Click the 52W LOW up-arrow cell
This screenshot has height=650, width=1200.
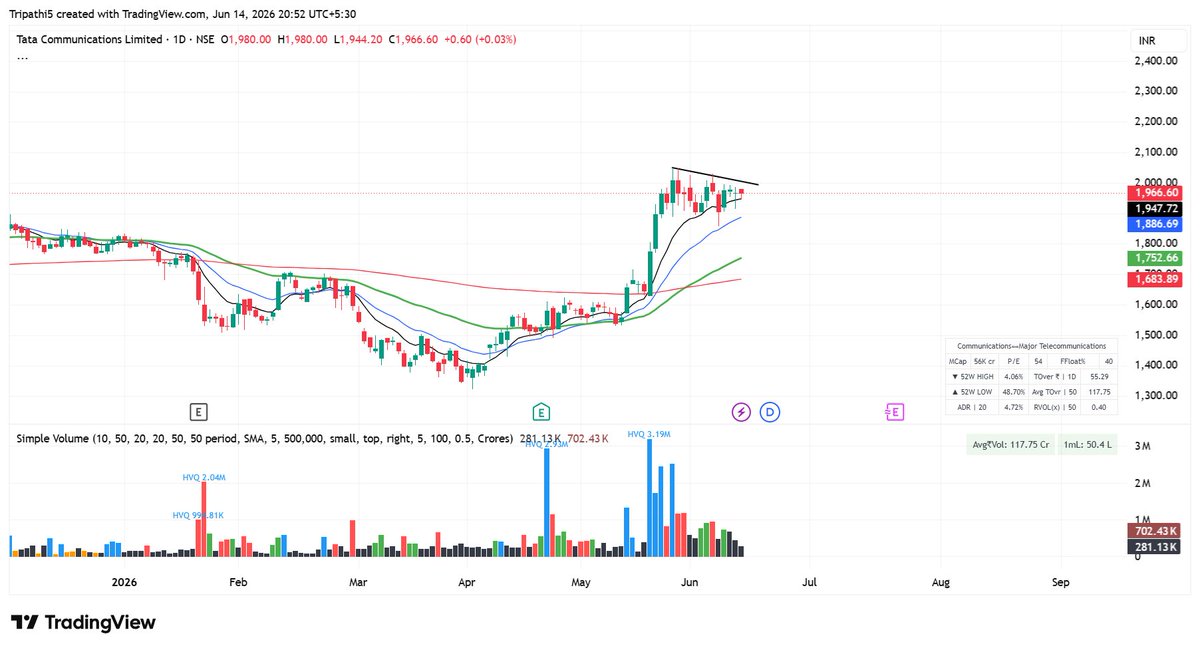[x=973, y=392]
